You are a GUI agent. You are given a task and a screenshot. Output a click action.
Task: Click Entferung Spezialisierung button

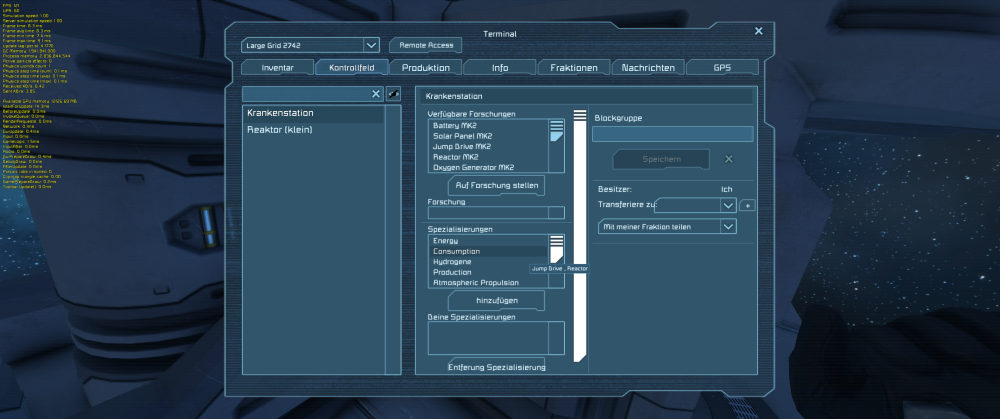coord(496,367)
